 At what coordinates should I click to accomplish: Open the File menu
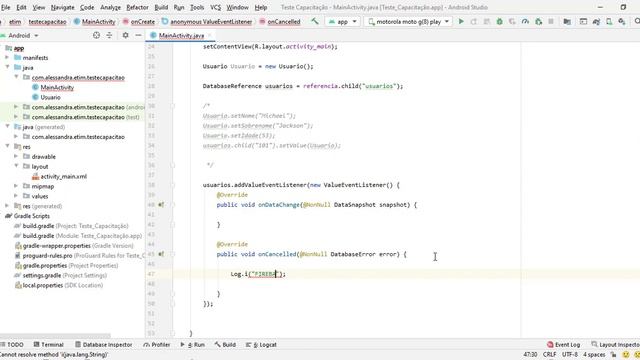coord(5,7)
